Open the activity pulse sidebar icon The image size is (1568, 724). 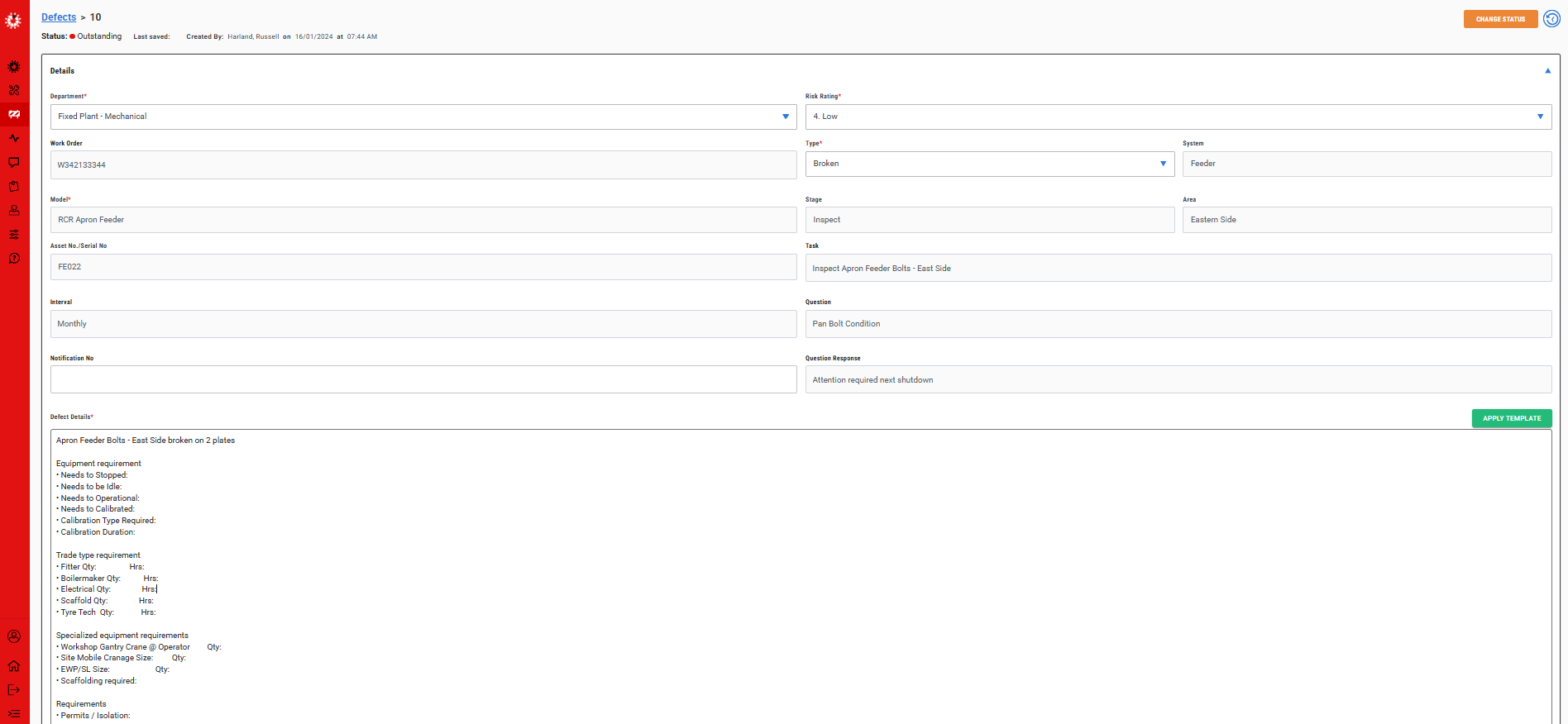(x=14, y=138)
